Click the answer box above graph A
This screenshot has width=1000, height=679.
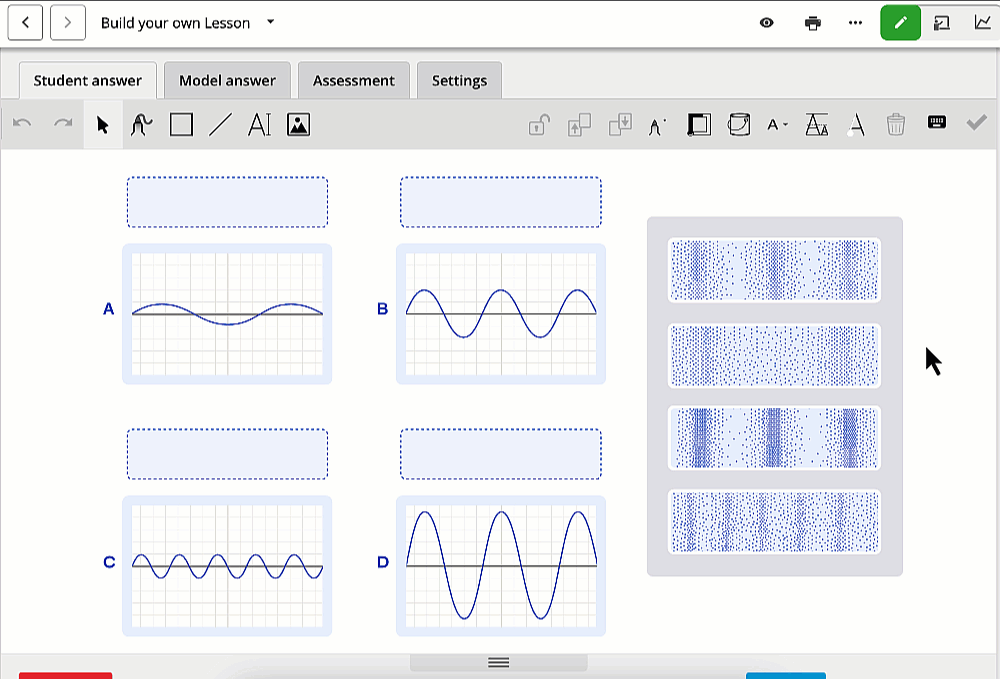point(227,202)
